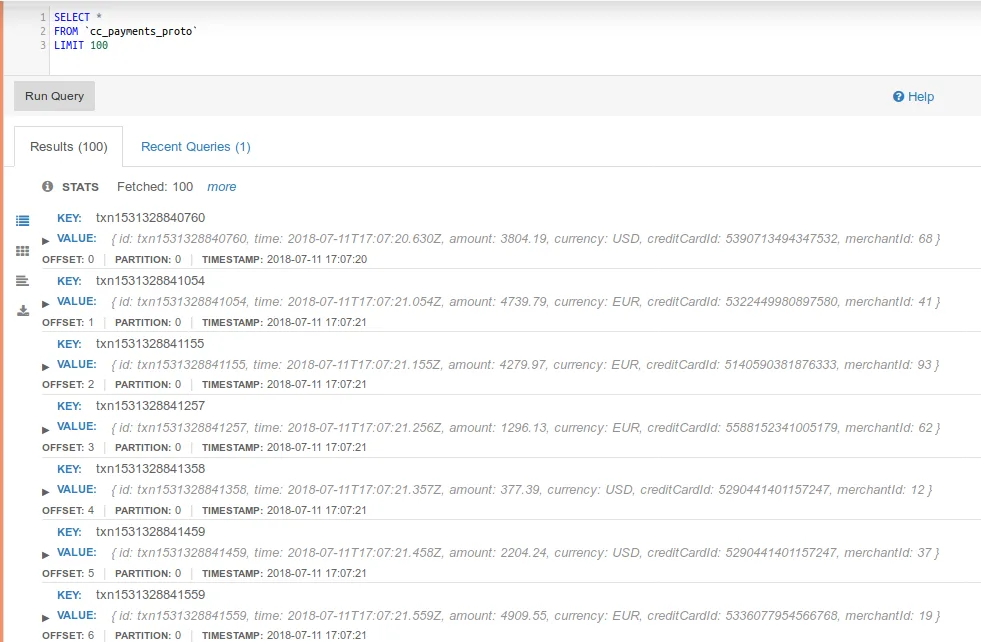The image size is (981, 642).
Task: Switch to grid view layout
Action: [22, 251]
